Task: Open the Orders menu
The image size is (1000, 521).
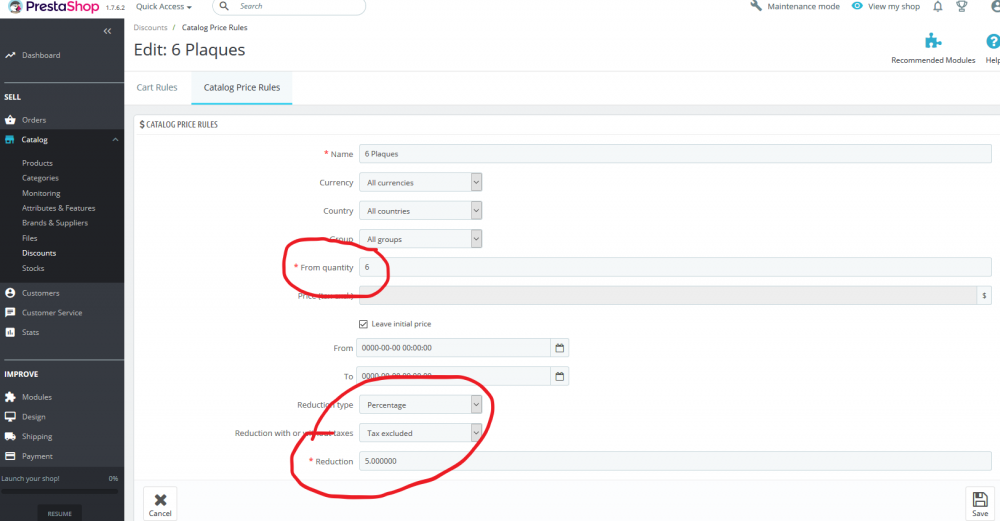Action: 34,120
